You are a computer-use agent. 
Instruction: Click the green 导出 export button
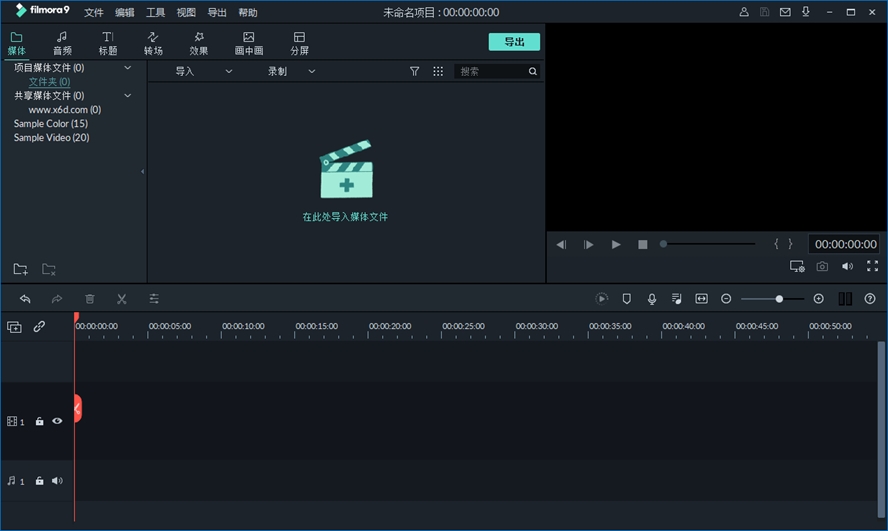pyautogui.click(x=514, y=42)
